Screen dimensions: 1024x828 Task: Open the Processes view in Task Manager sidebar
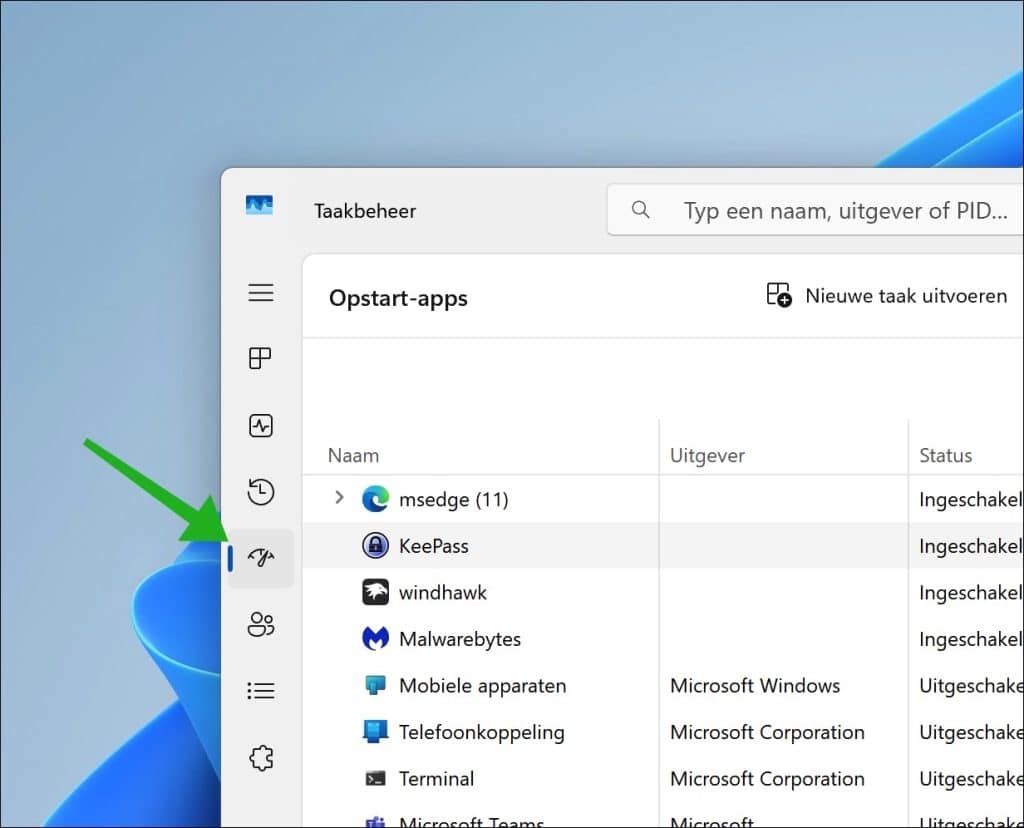(261, 358)
